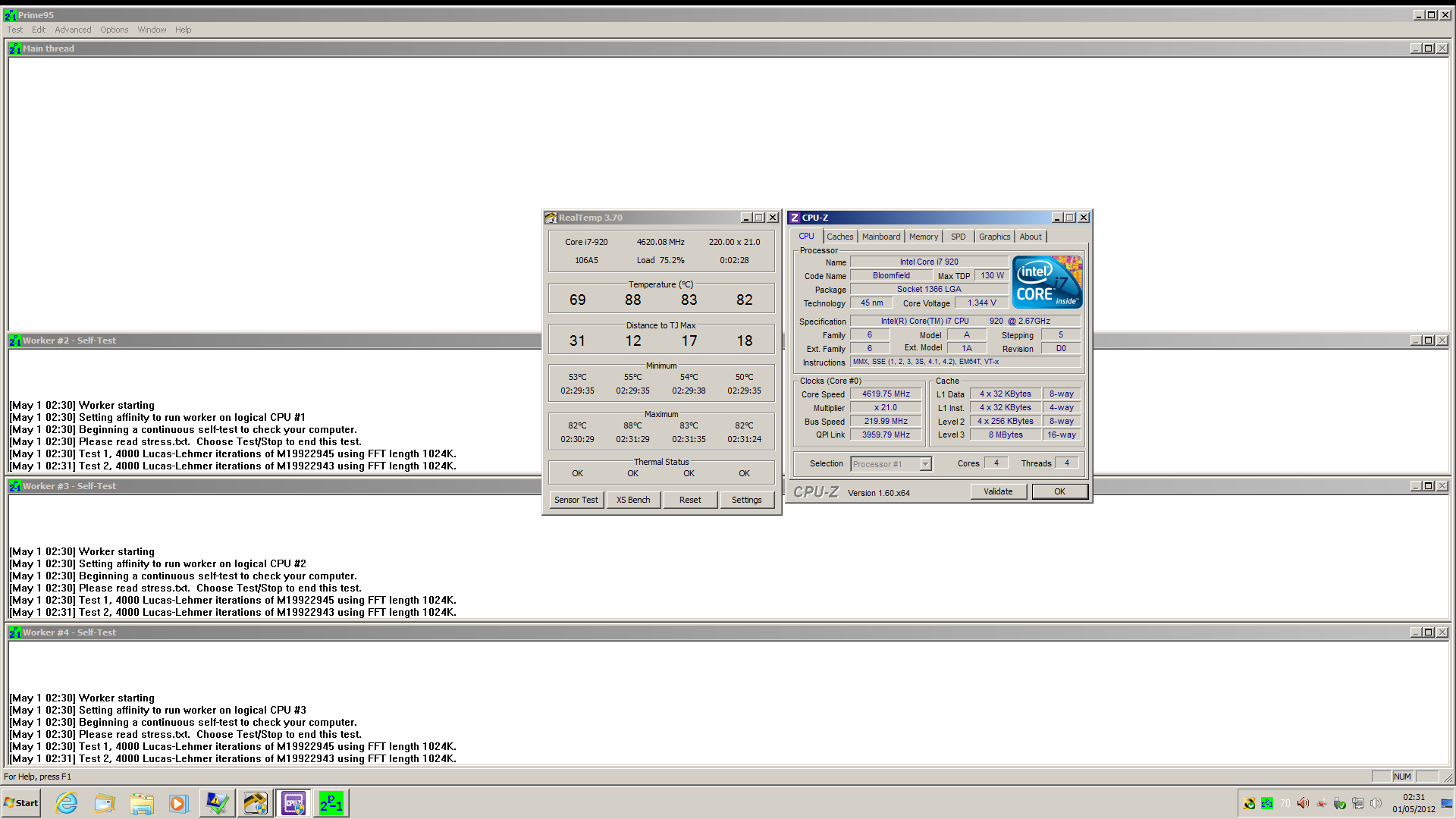1456x819 pixels.
Task: Open the Advanced menu in Prime95
Action: (x=73, y=30)
